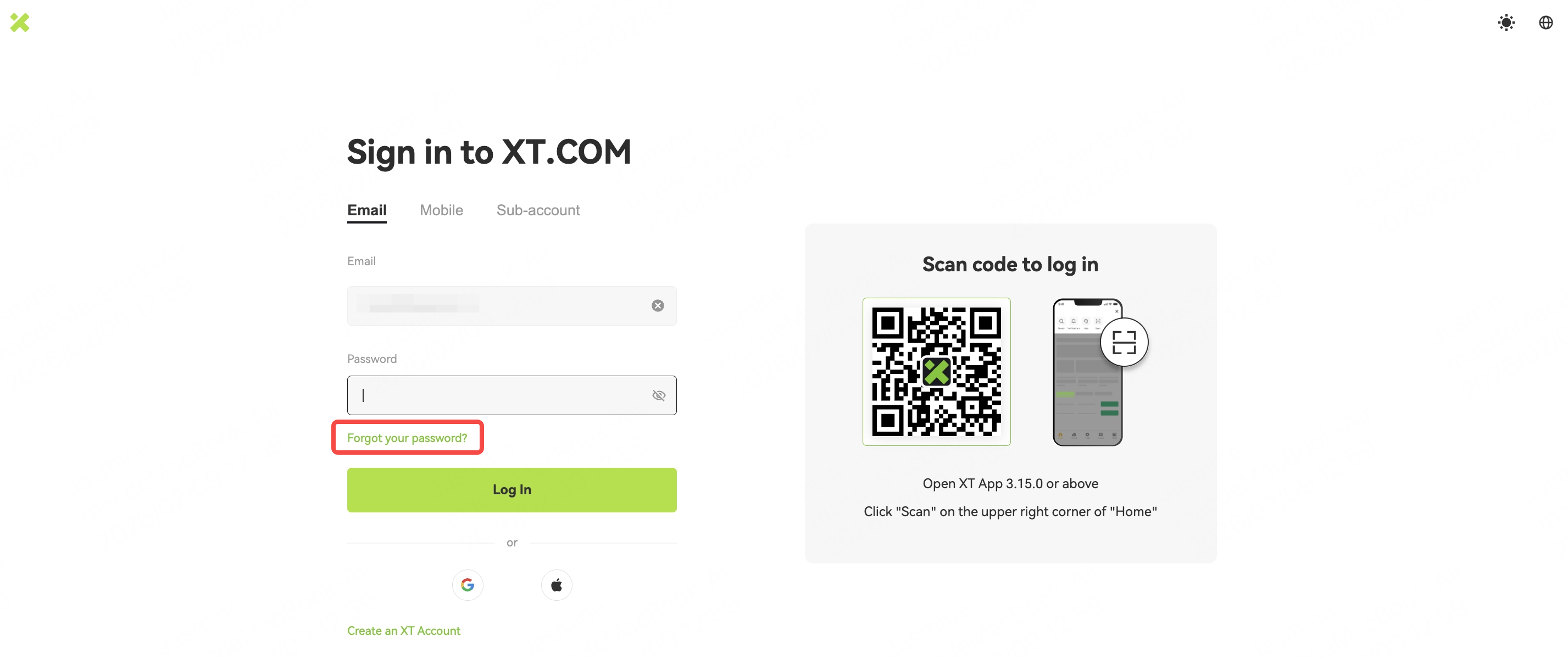This screenshot has height=659, width=1568.
Task: Open the Create an XT Account link
Action: pyautogui.click(x=404, y=630)
